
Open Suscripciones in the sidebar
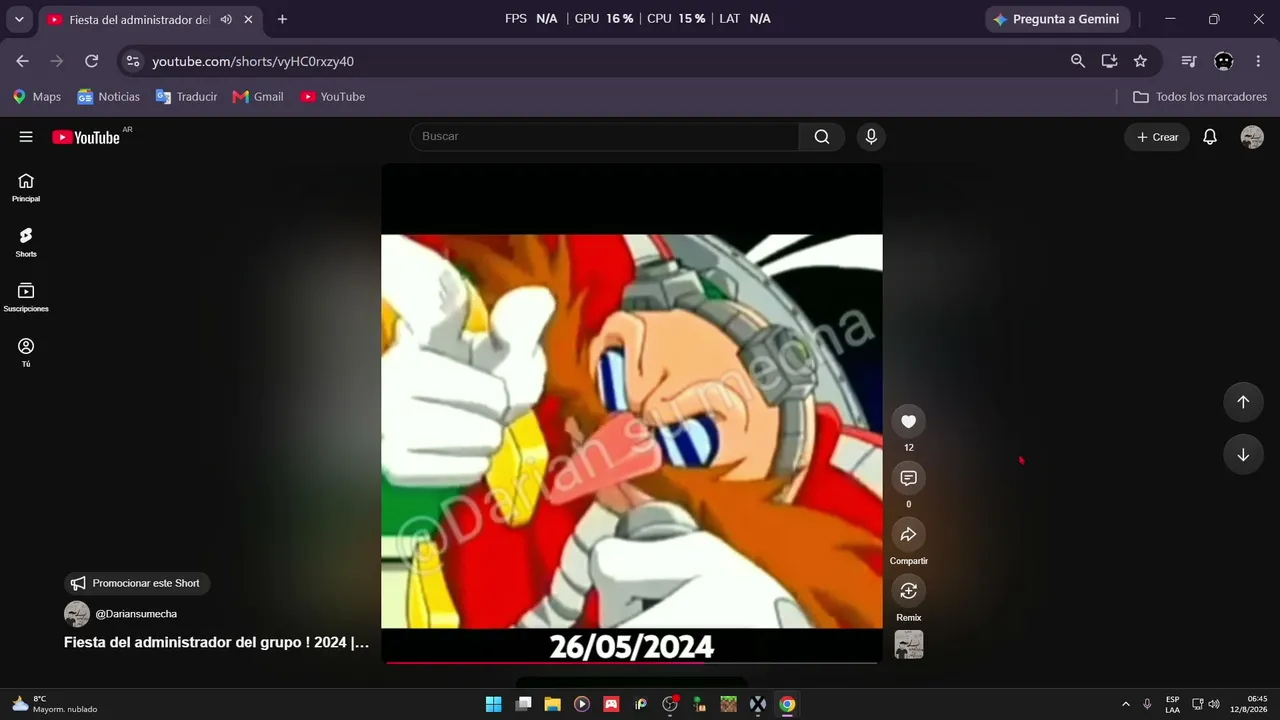click(26, 297)
